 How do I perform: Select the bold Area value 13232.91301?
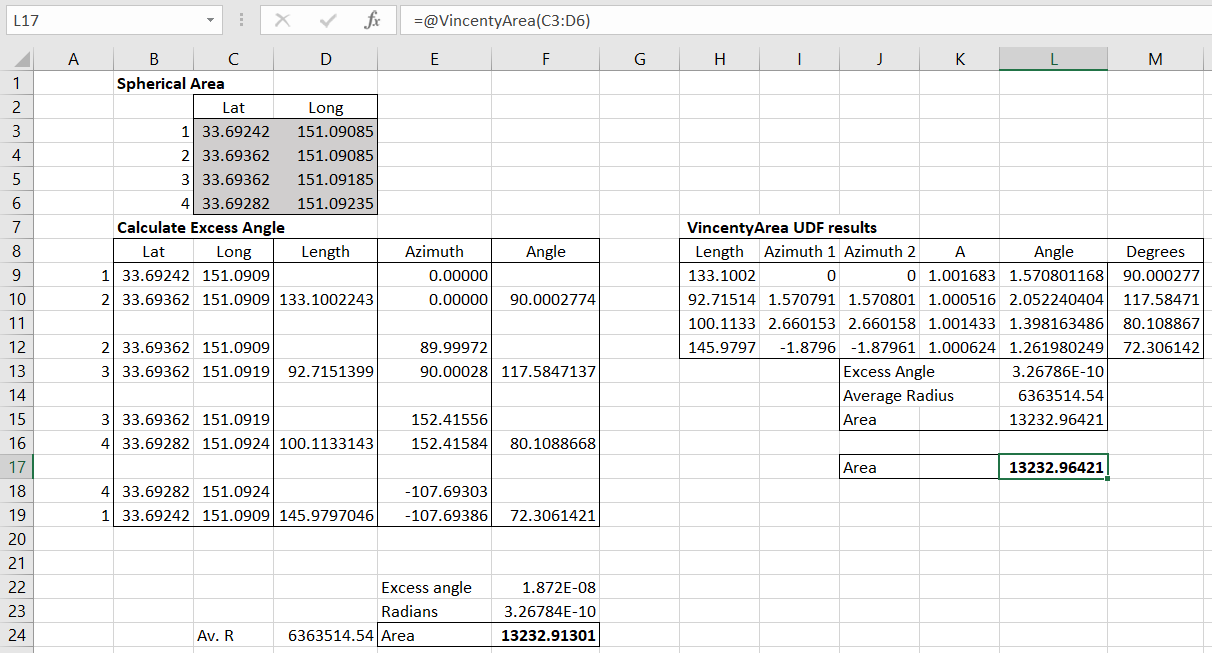coord(545,635)
